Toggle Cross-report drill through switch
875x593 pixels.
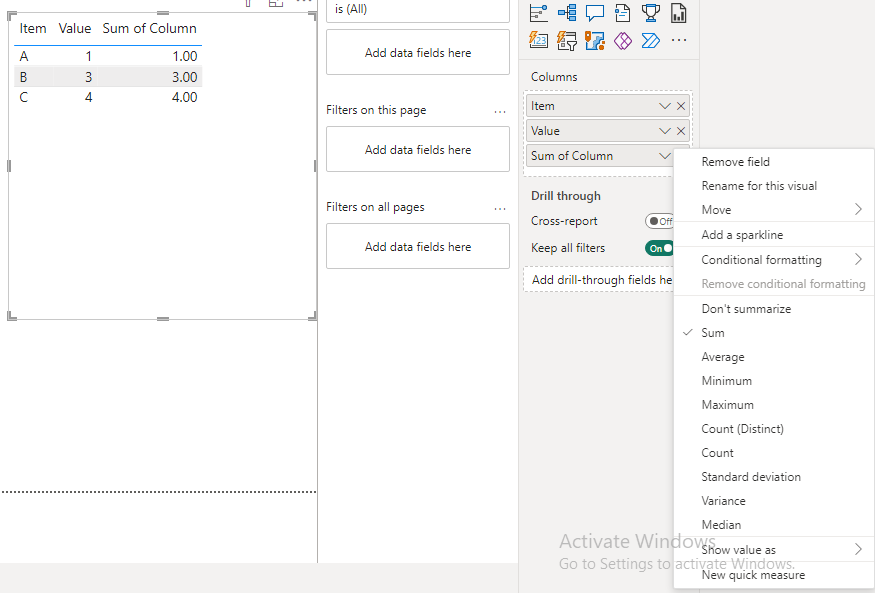coord(659,221)
